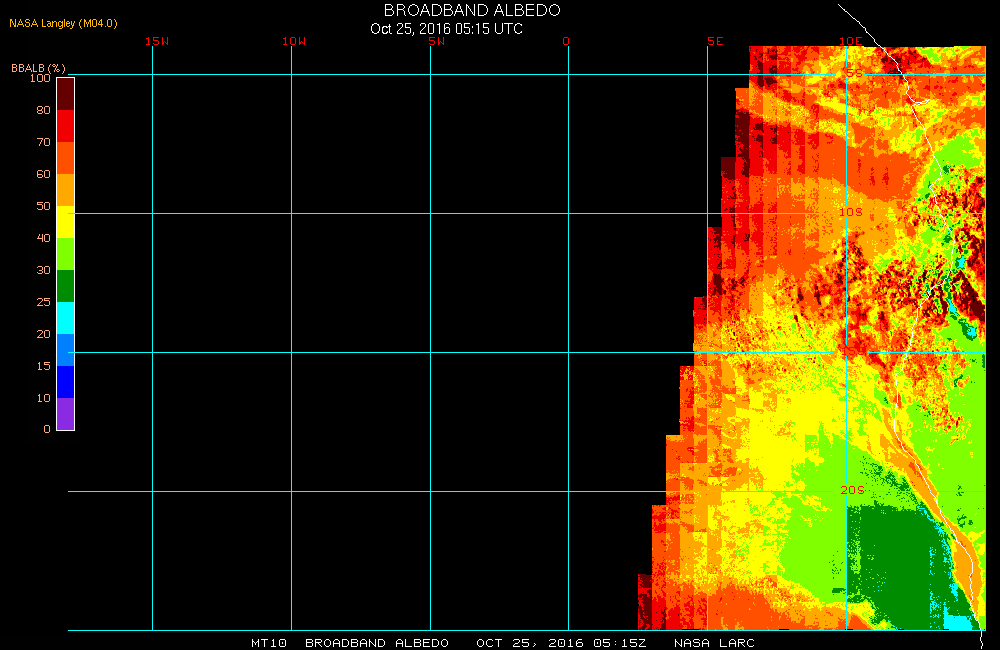Pick the dark maroon 80-100 legend color
This screenshot has height=650, width=1000.
(66, 94)
